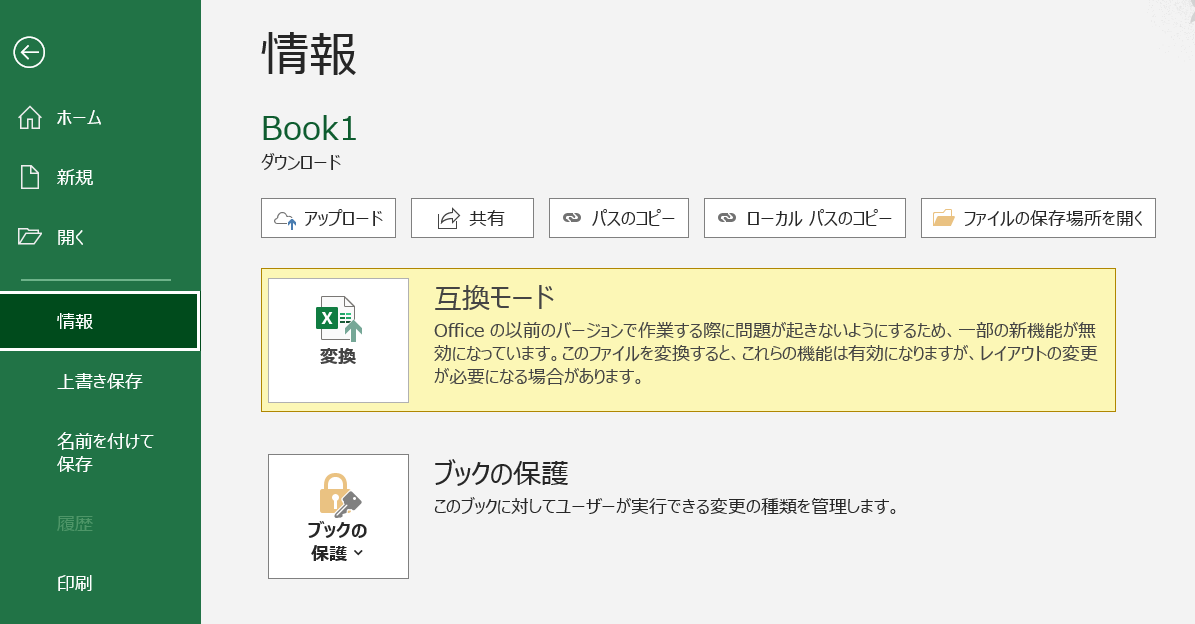Open the 印刷 page from sidebar
The height and width of the screenshot is (624, 1195).
point(75,583)
